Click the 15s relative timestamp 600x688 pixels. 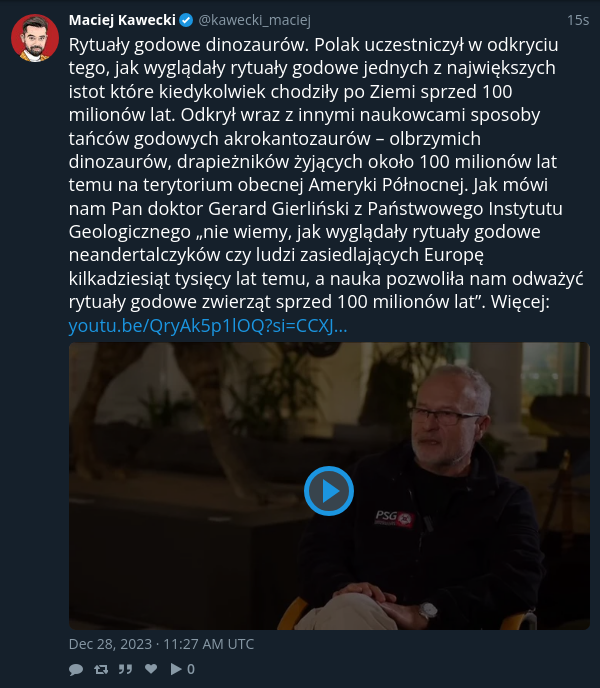click(x=578, y=20)
